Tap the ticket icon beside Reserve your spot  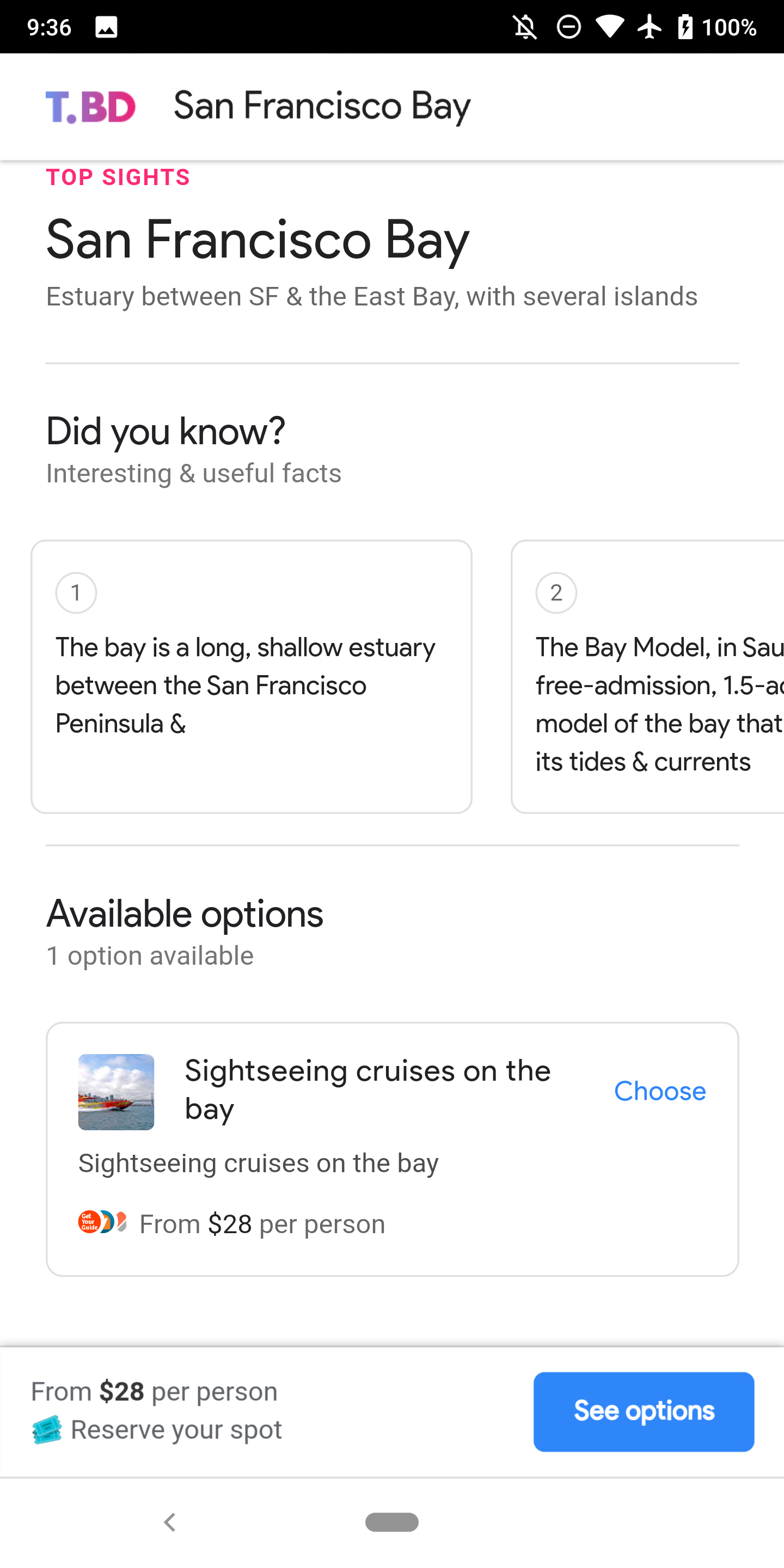tap(47, 1429)
